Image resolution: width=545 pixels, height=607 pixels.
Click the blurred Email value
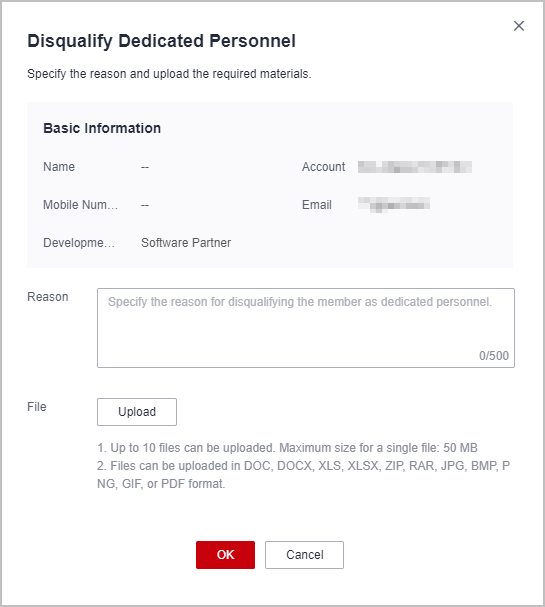point(394,204)
